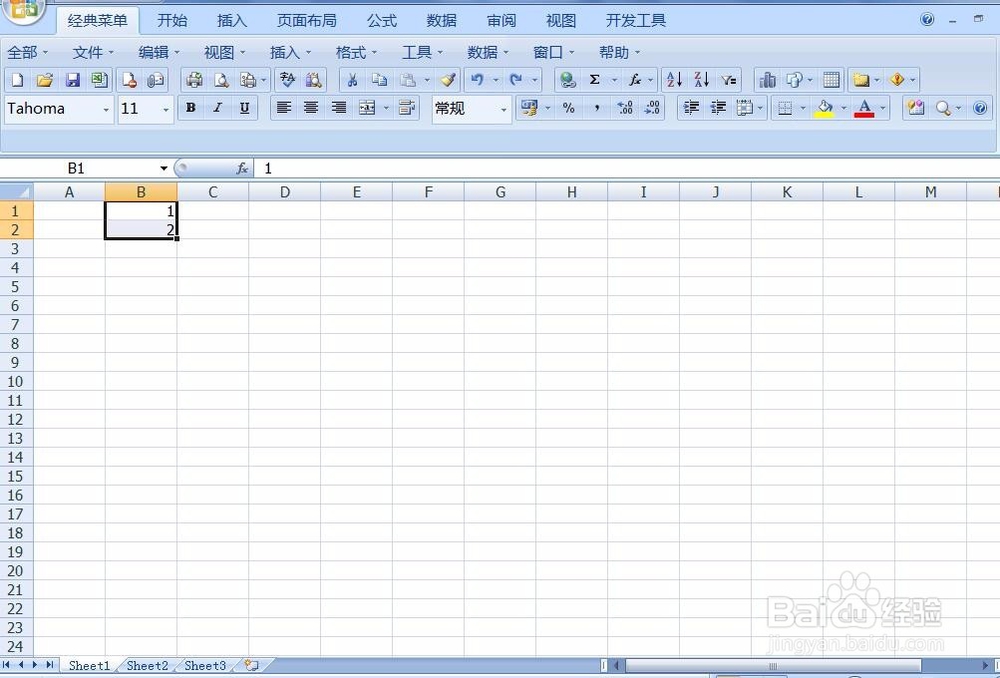Open the 文件 classic menu

93,52
